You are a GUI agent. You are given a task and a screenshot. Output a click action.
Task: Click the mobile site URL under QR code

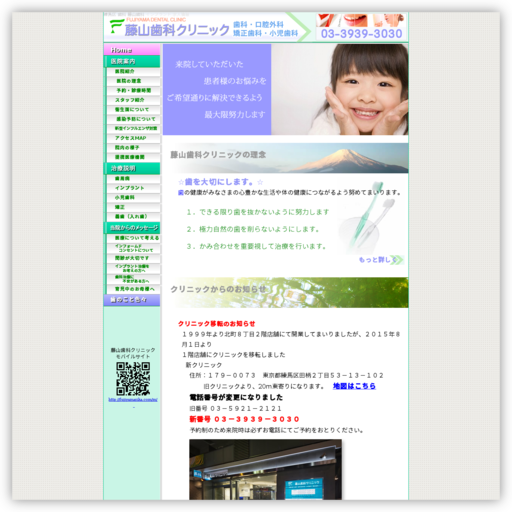133,400
